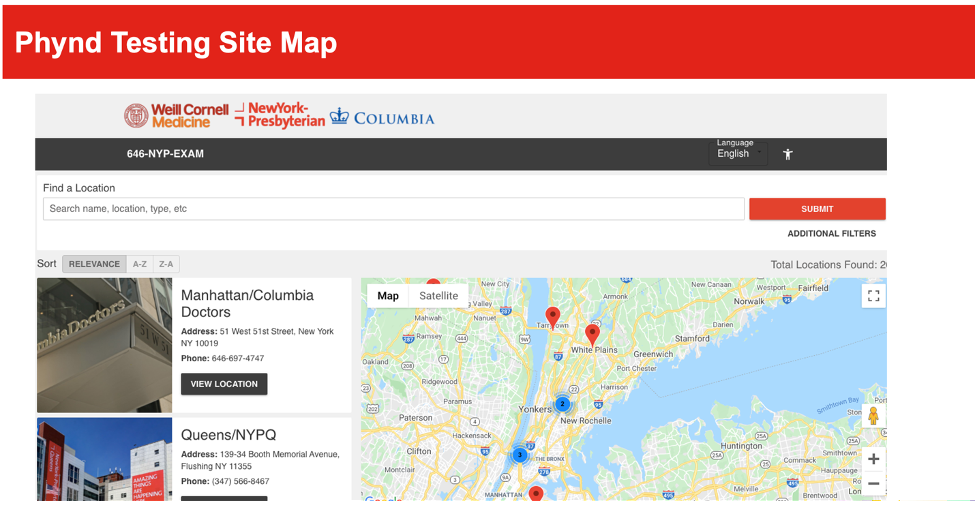Click the Street View pegman icon

[x=874, y=416]
